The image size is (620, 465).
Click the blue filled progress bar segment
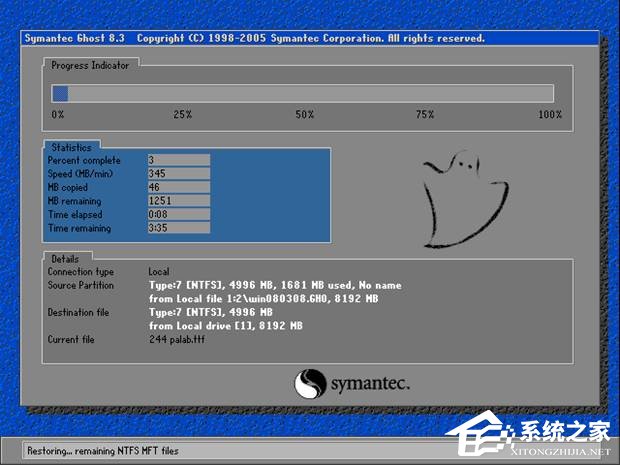tap(60, 93)
